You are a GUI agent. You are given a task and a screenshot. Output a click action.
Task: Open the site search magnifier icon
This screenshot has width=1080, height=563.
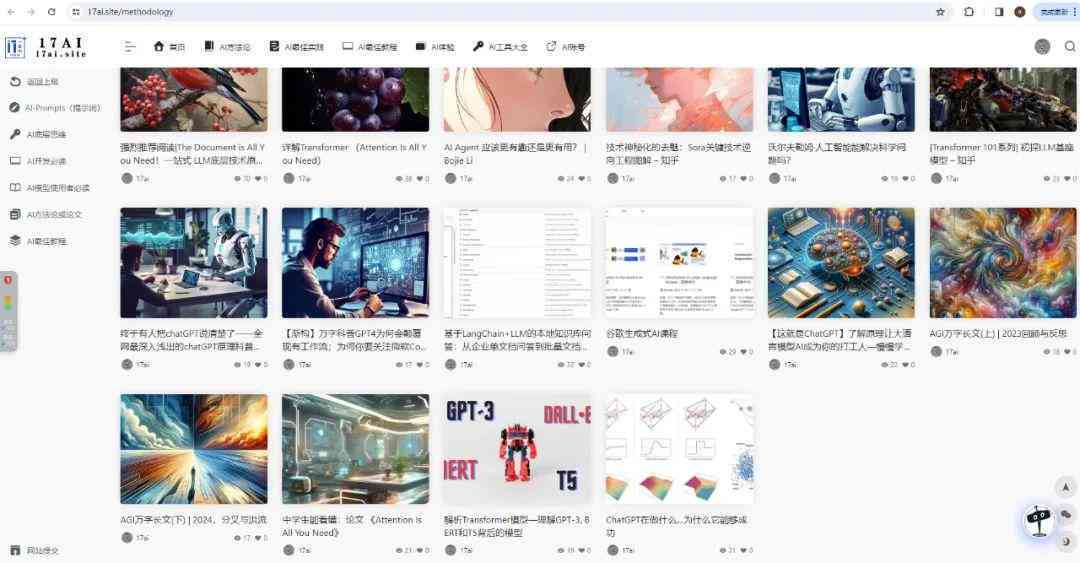pos(1070,46)
